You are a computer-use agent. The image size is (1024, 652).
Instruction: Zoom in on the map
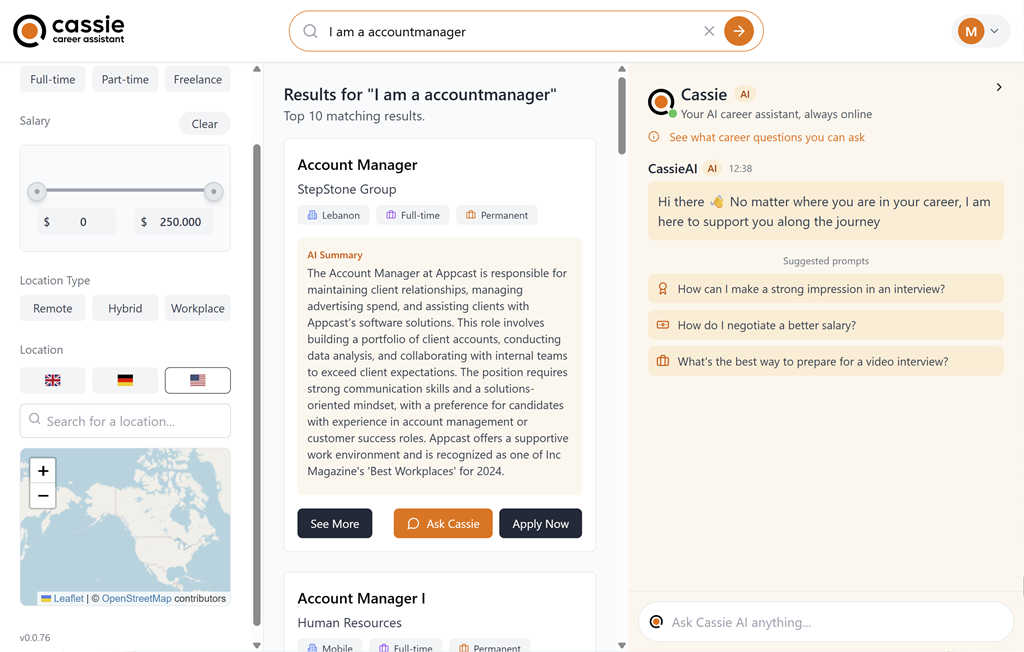pyautogui.click(x=42, y=471)
